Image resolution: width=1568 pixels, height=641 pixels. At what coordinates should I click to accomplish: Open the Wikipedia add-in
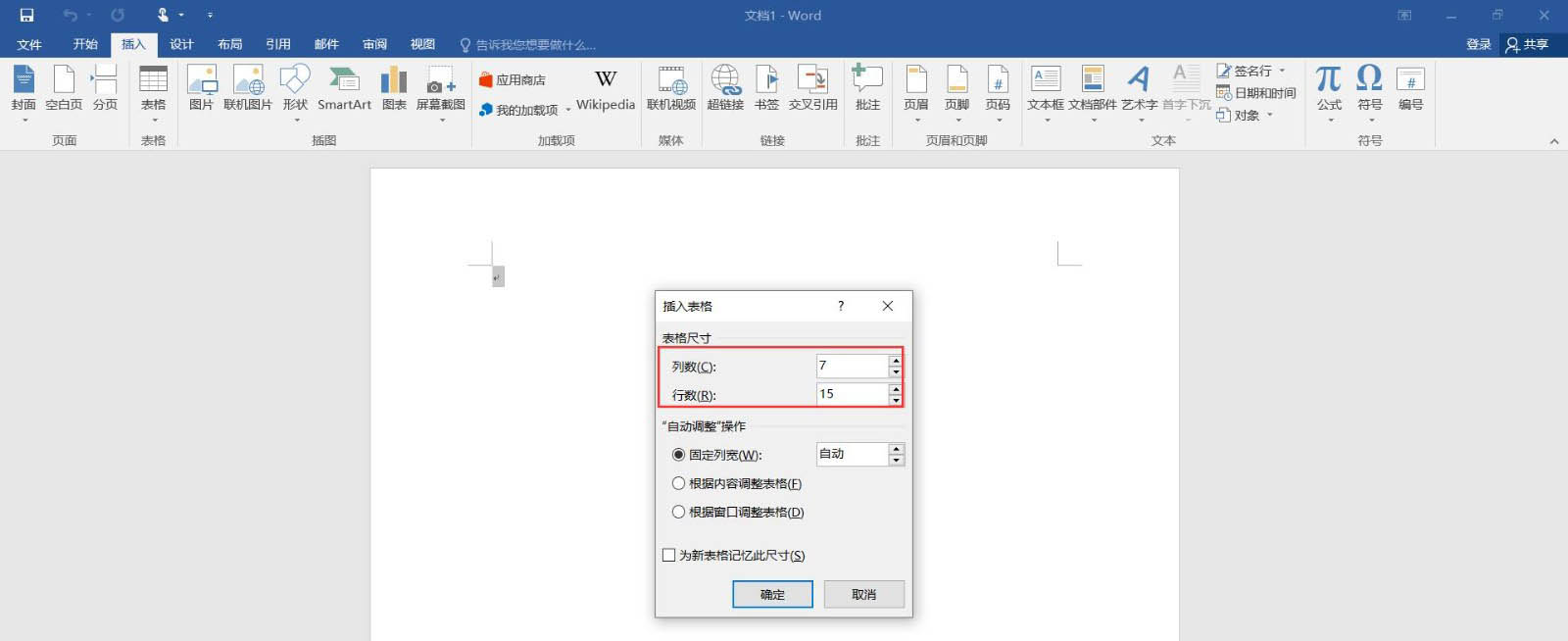click(x=606, y=88)
